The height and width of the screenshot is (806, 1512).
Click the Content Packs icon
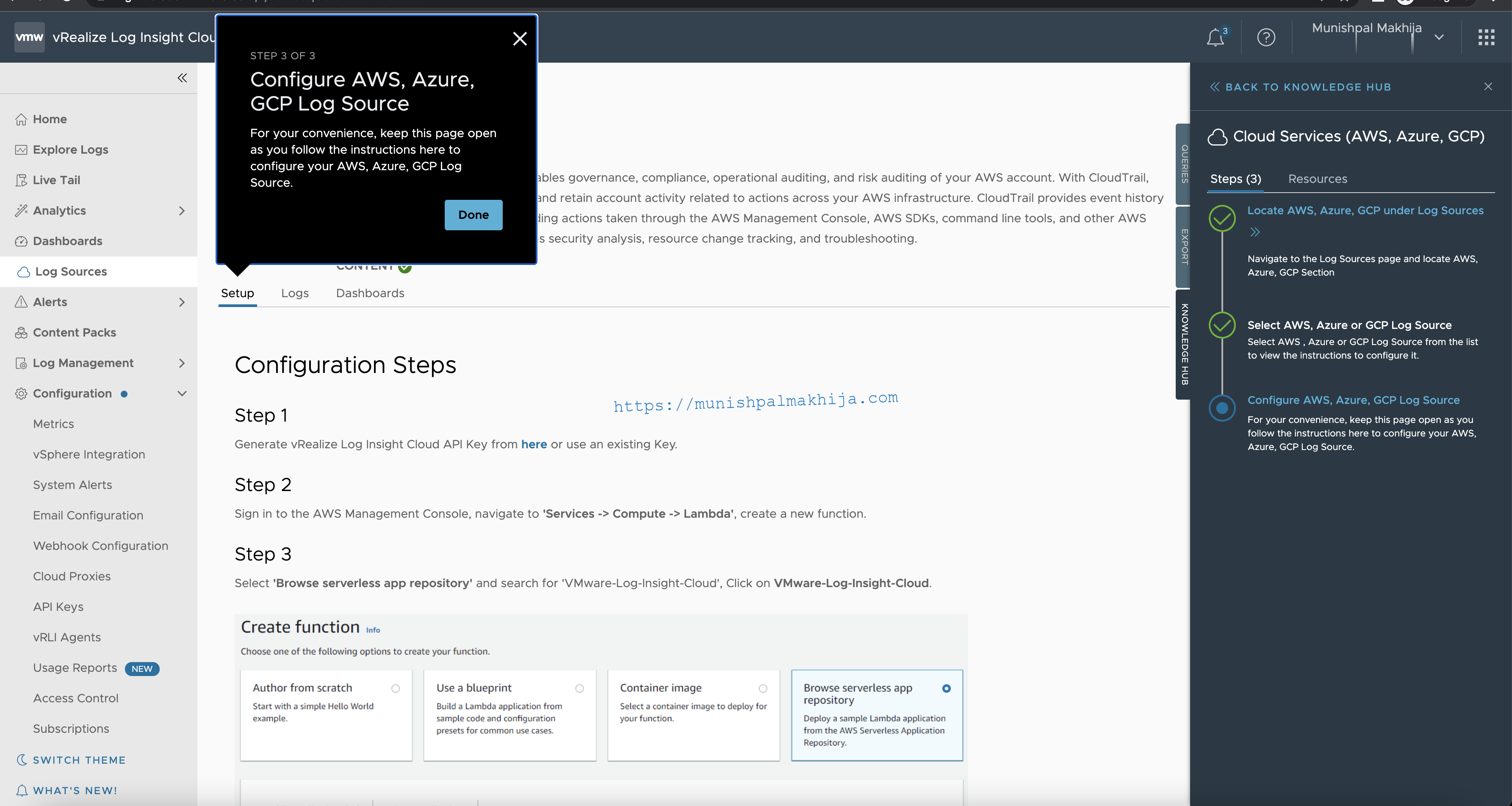(x=21, y=333)
